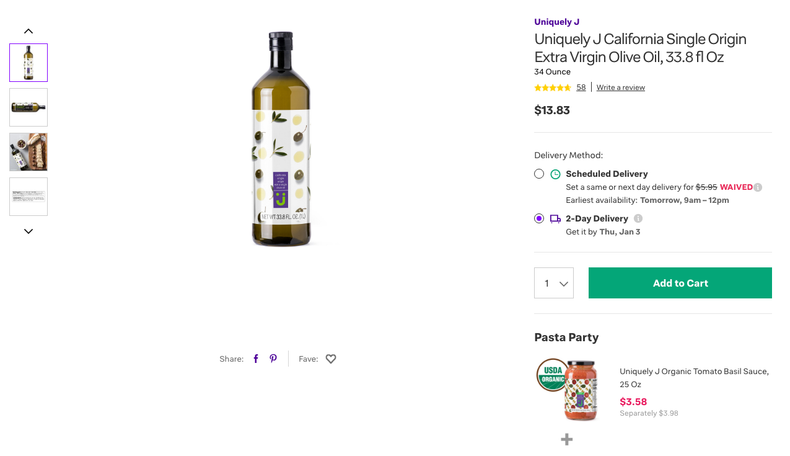Select the horizontal bottle thumbnail
The image size is (790, 456).
click(x=28, y=107)
